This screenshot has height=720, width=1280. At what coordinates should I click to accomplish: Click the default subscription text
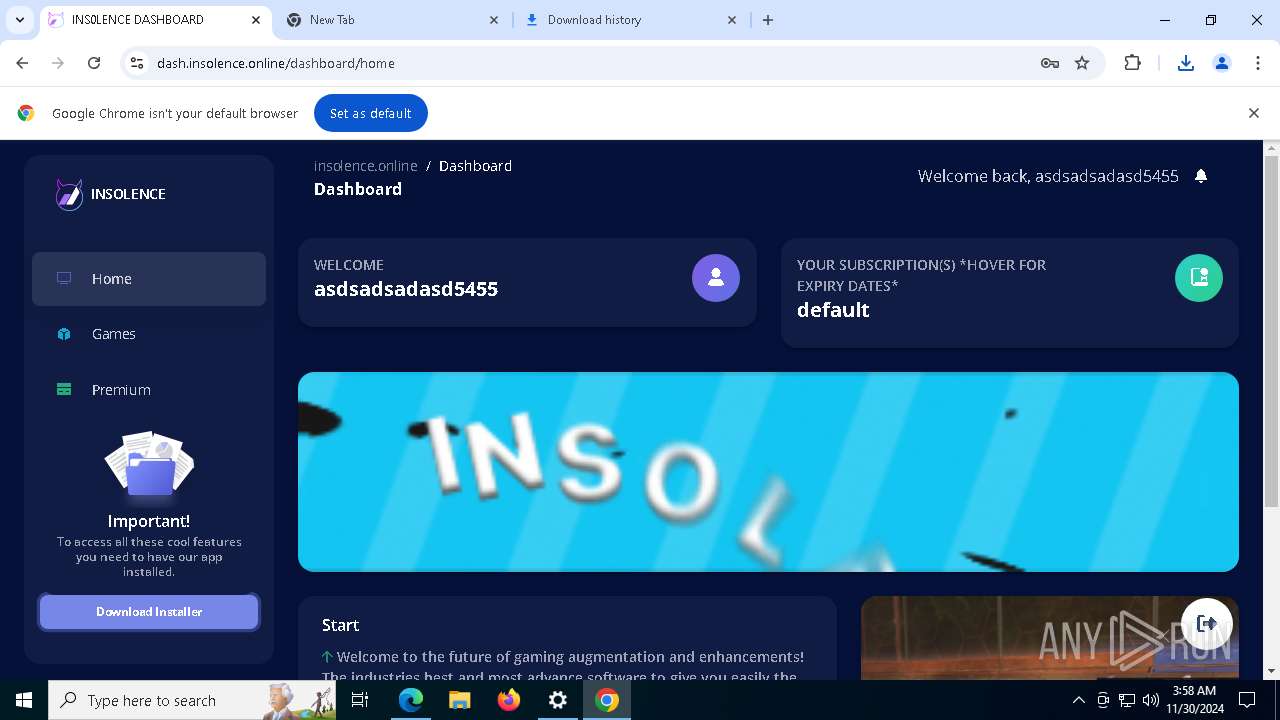coord(833,310)
